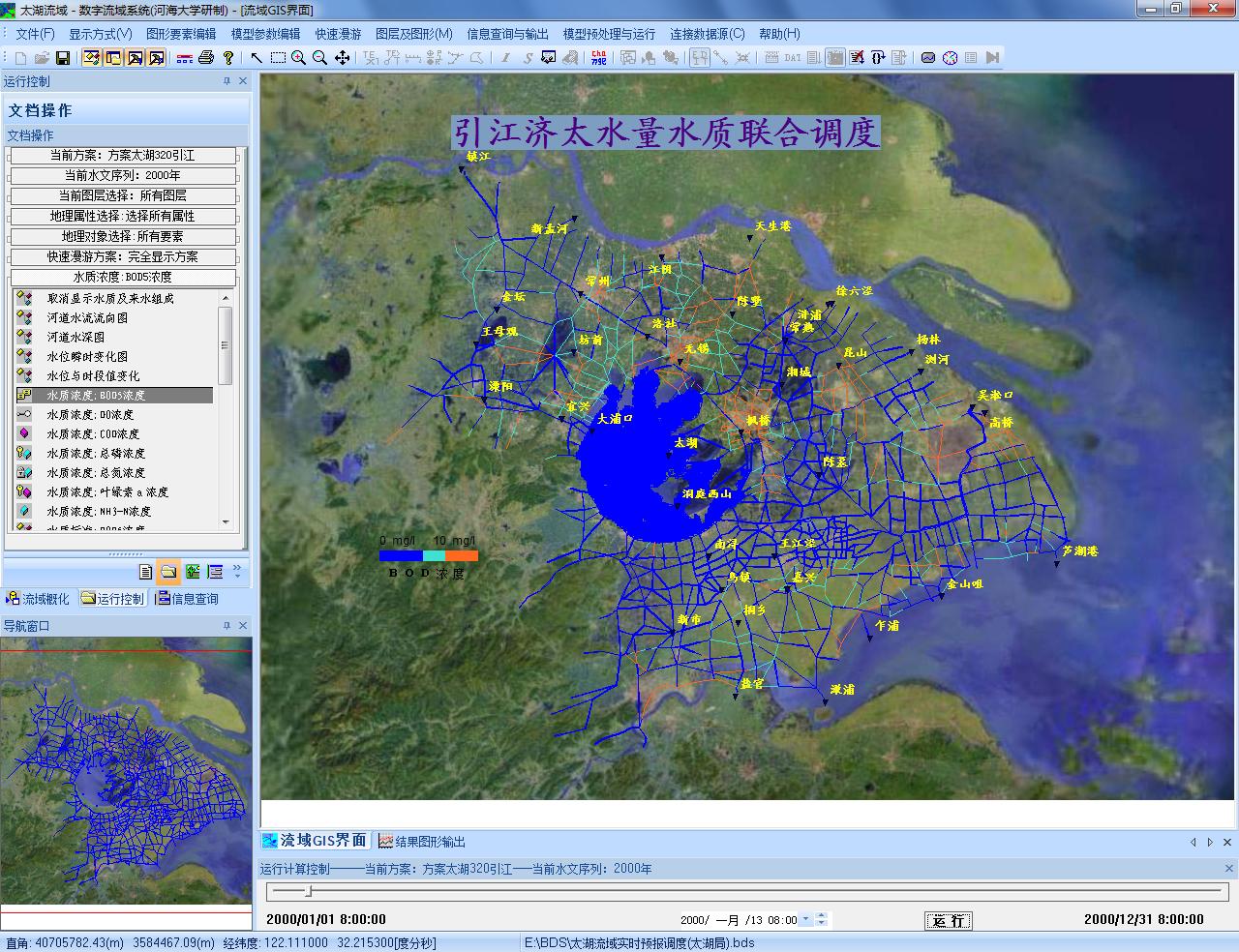Select 水质浓度: COD浓度 list item
The width and height of the screenshot is (1239, 952).
click(93, 434)
